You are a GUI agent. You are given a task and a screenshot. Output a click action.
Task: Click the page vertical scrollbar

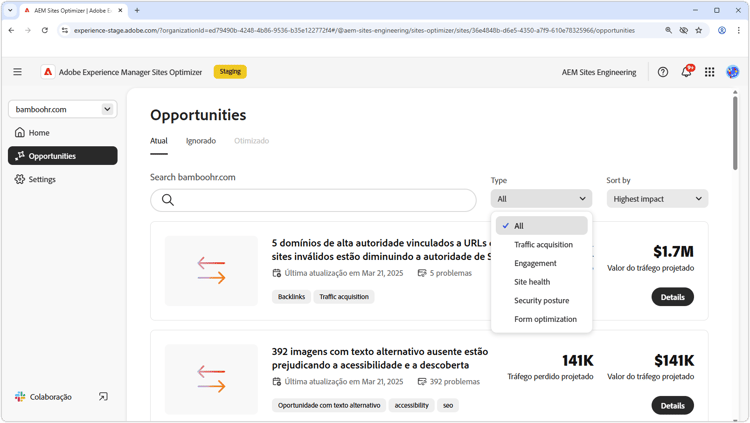pos(735,133)
